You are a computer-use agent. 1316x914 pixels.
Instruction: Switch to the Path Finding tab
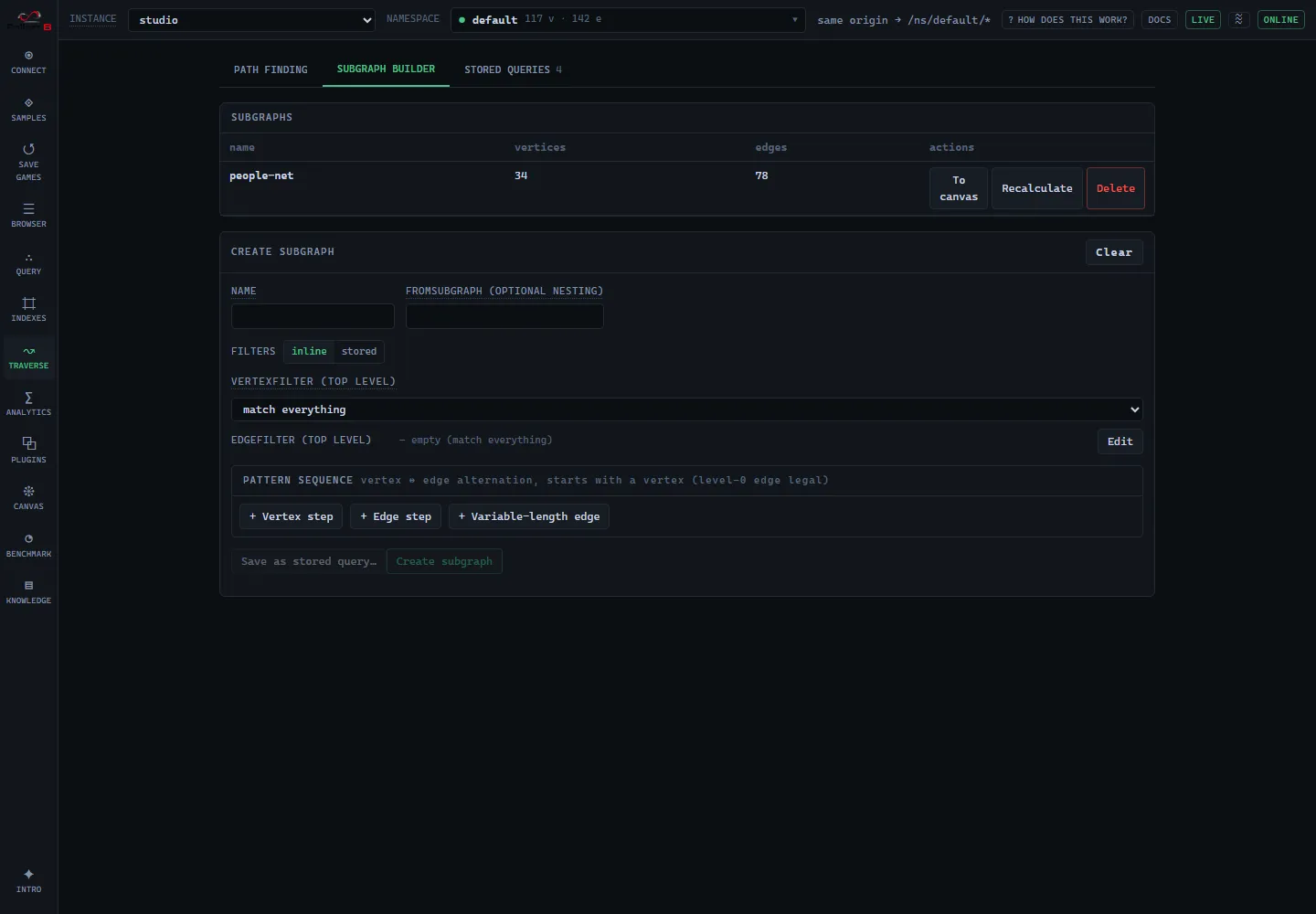click(271, 69)
